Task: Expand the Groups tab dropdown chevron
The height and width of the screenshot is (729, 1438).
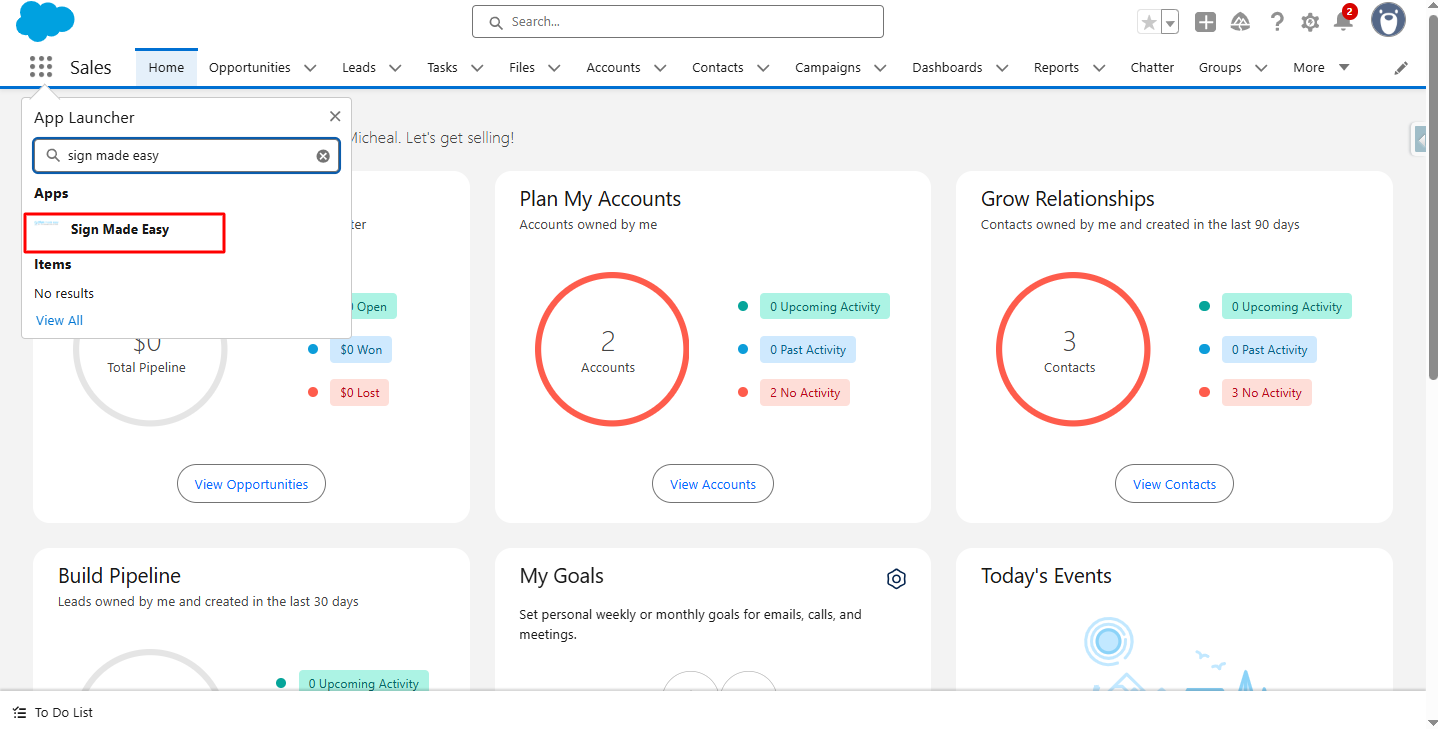Action: pos(1261,68)
